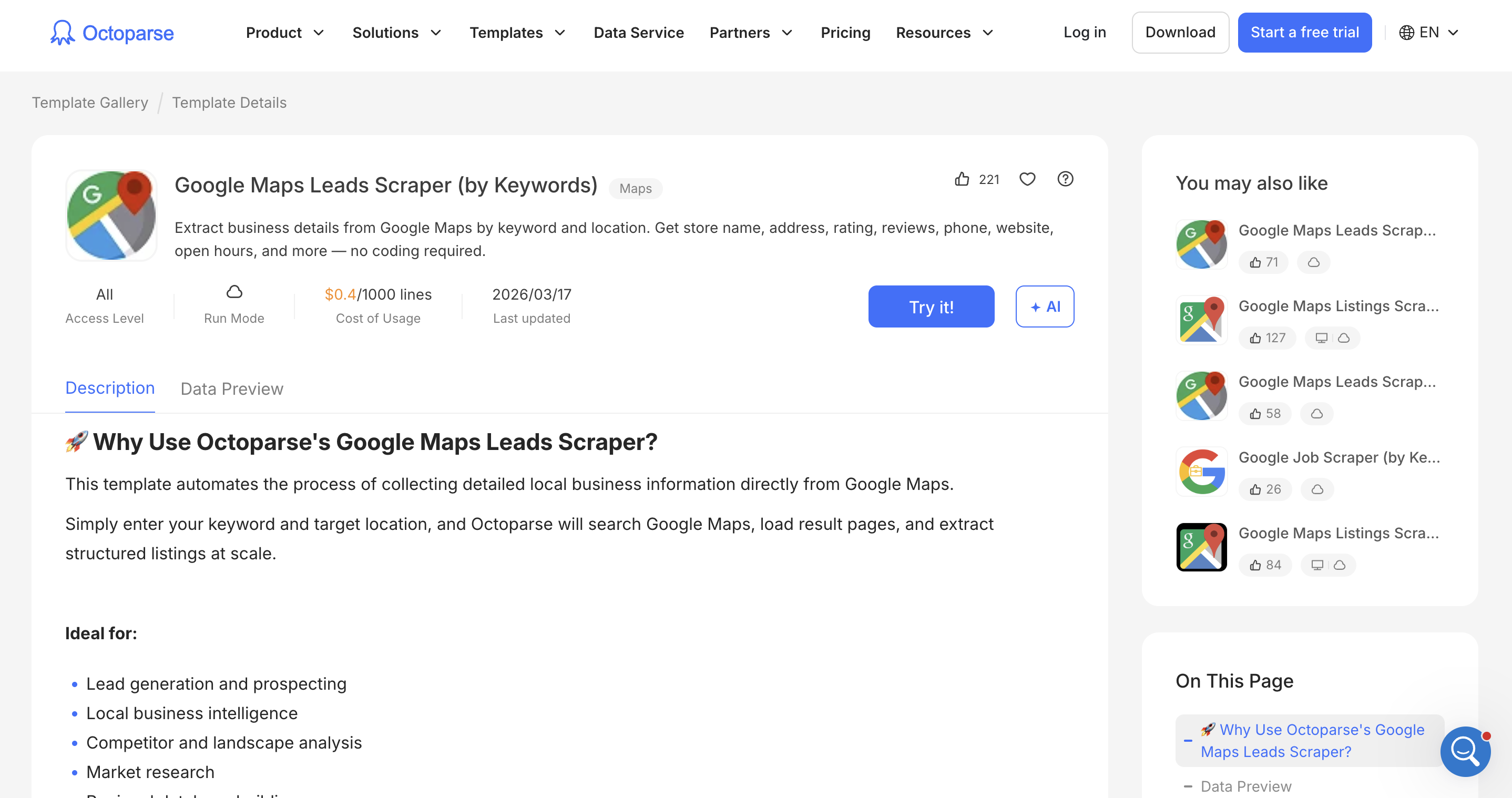Click Log in
The height and width of the screenshot is (798, 1512).
(x=1085, y=33)
